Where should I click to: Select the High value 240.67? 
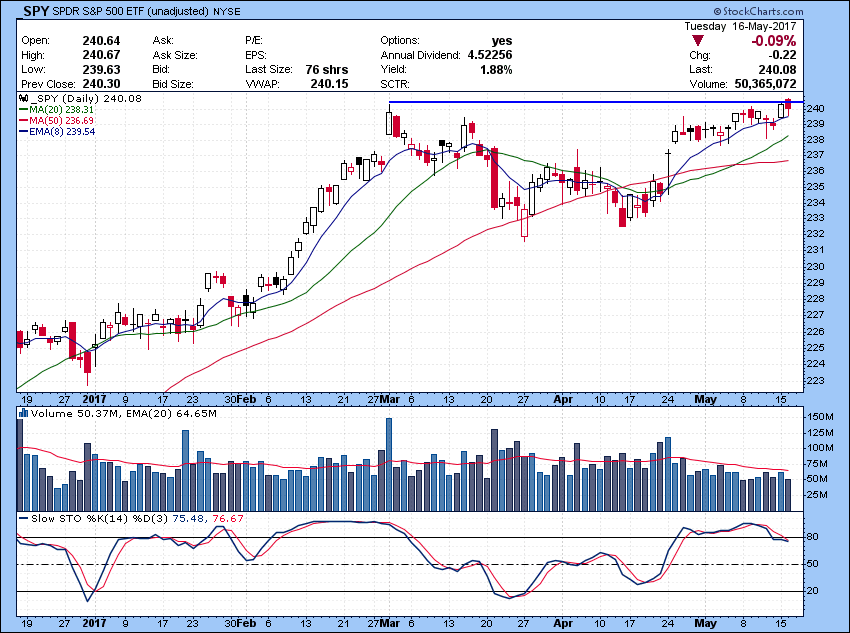(101, 55)
